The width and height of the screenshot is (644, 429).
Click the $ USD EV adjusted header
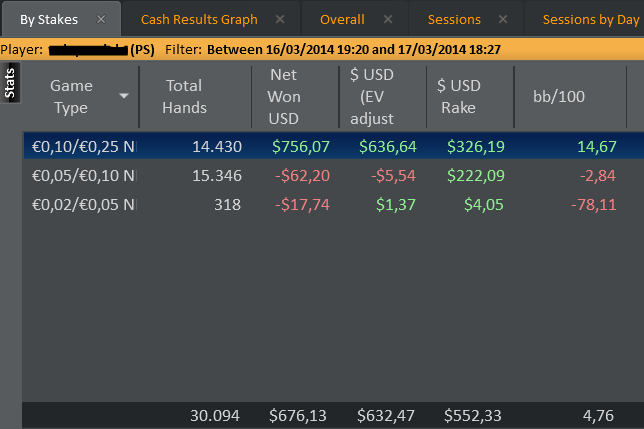tap(378, 96)
